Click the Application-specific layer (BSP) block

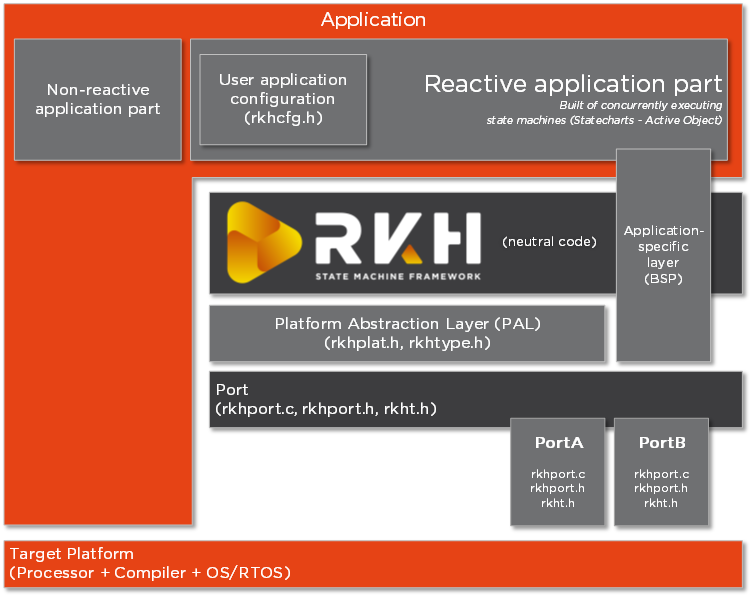pos(663,255)
